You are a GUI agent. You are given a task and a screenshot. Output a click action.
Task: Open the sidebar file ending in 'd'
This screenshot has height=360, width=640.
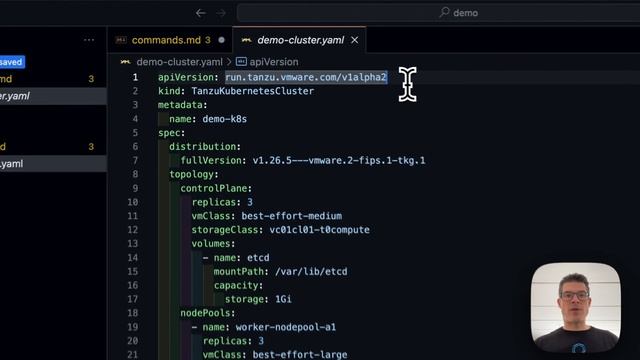pyautogui.click(x=53, y=147)
